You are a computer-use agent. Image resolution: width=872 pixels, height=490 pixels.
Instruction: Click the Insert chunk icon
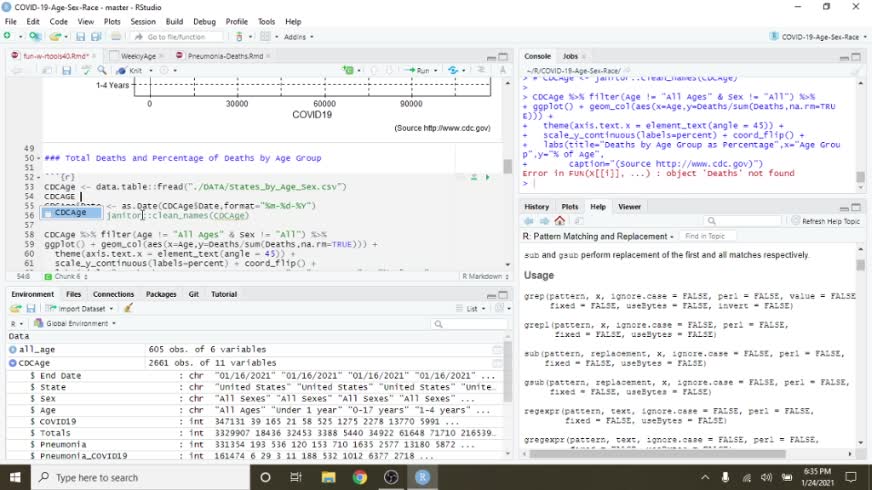349,71
